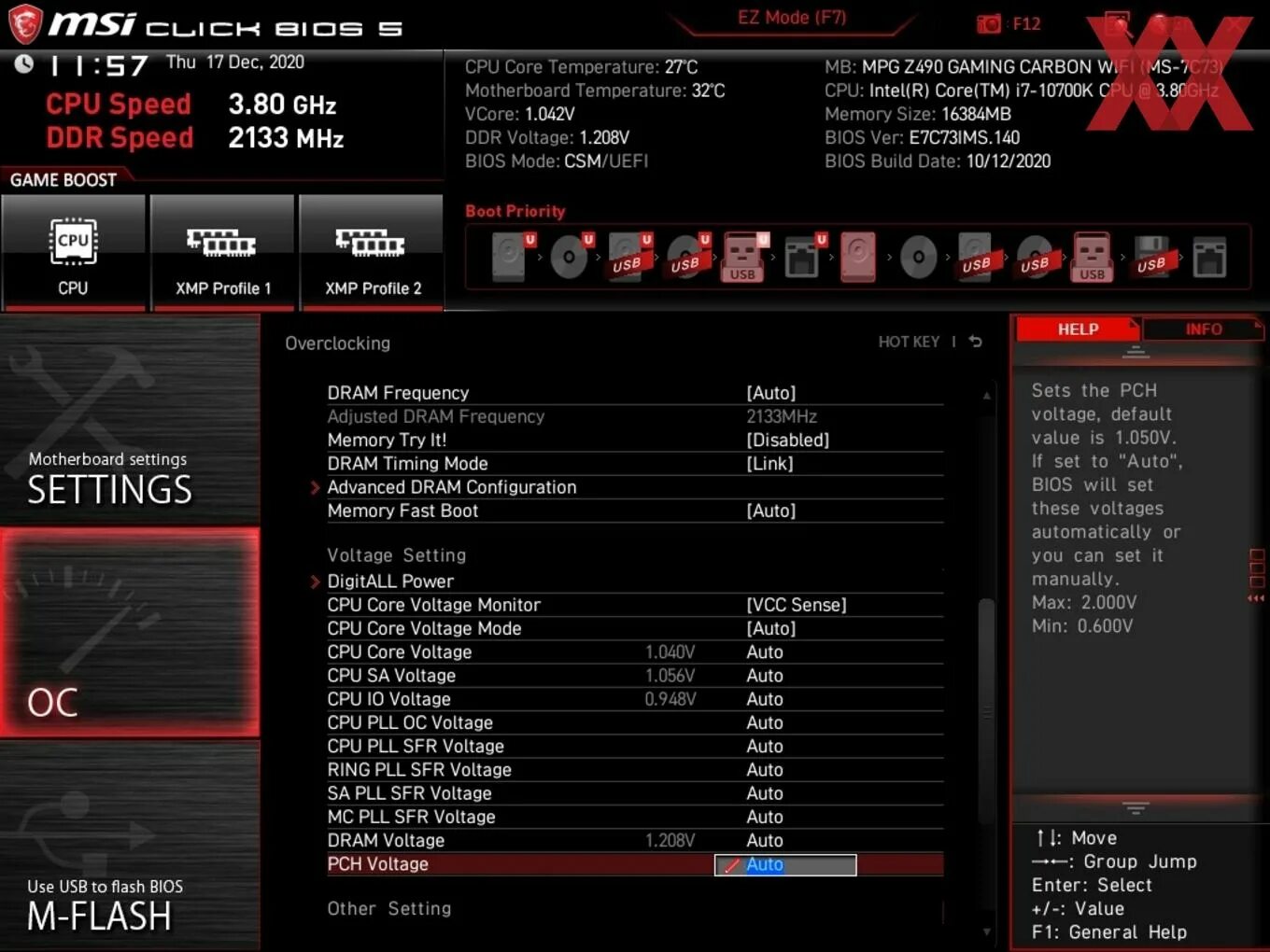The image size is (1270, 952).
Task: Click the scroll down arrow of settings list
Action: (986, 931)
